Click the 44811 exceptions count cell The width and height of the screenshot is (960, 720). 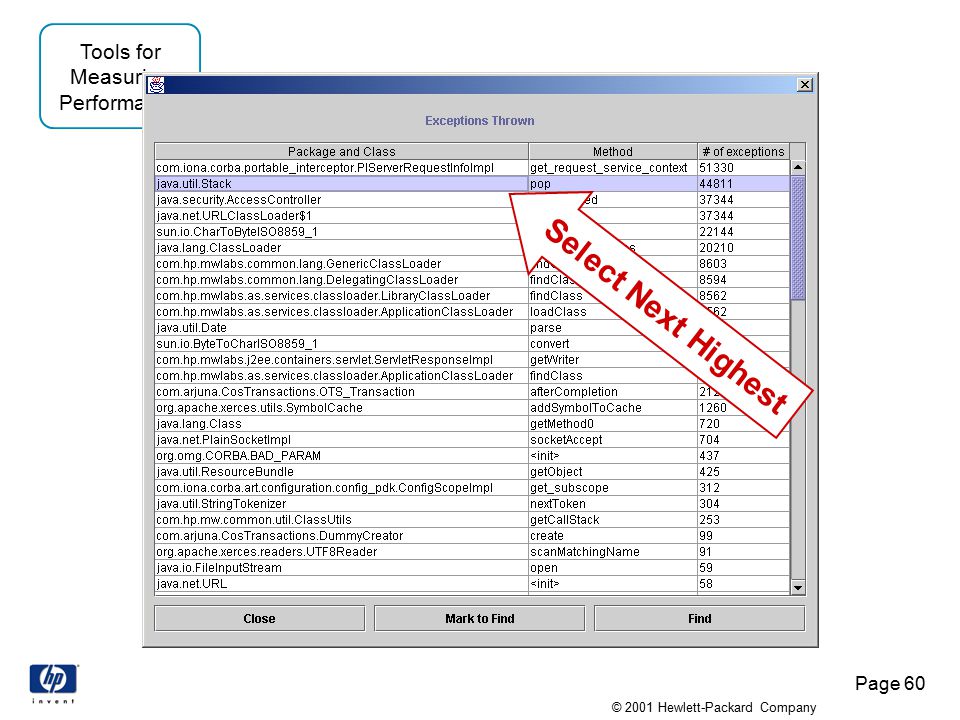pos(743,184)
